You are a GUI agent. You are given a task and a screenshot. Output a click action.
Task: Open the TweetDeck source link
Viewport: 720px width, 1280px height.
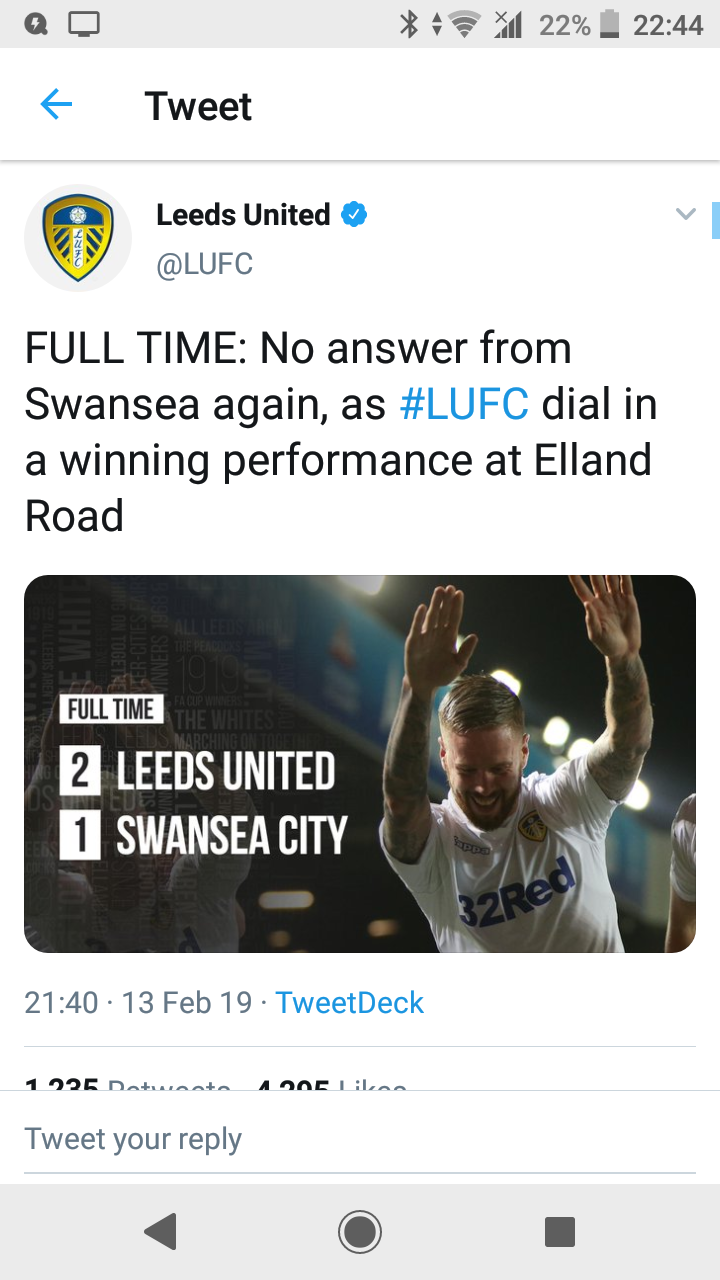tap(349, 1002)
